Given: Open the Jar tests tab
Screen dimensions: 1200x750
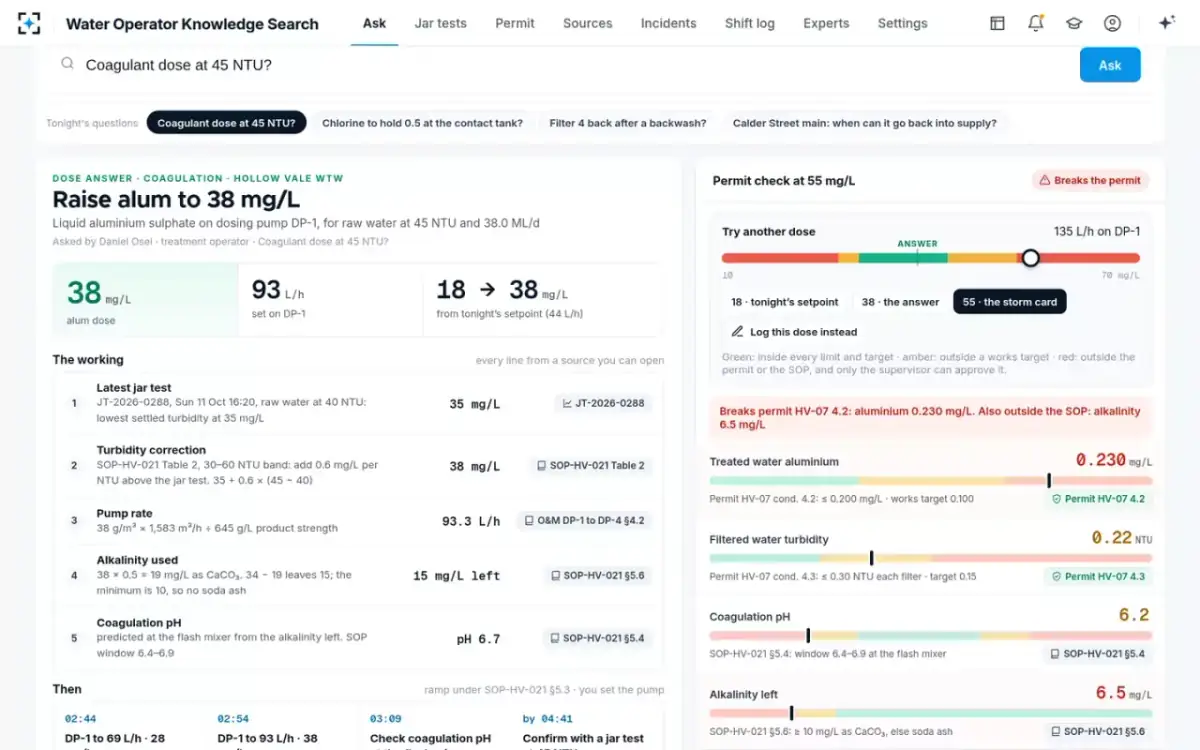Looking at the screenshot, I should pos(441,23).
